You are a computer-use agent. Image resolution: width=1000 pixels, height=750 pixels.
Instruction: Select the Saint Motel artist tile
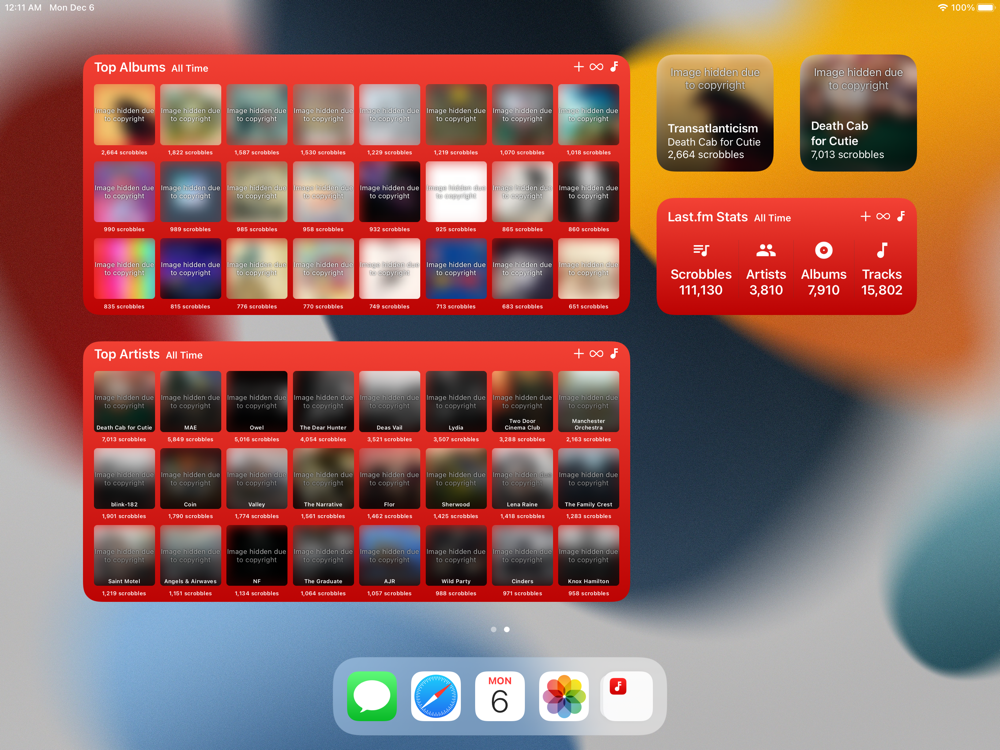click(x=124, y=556)
